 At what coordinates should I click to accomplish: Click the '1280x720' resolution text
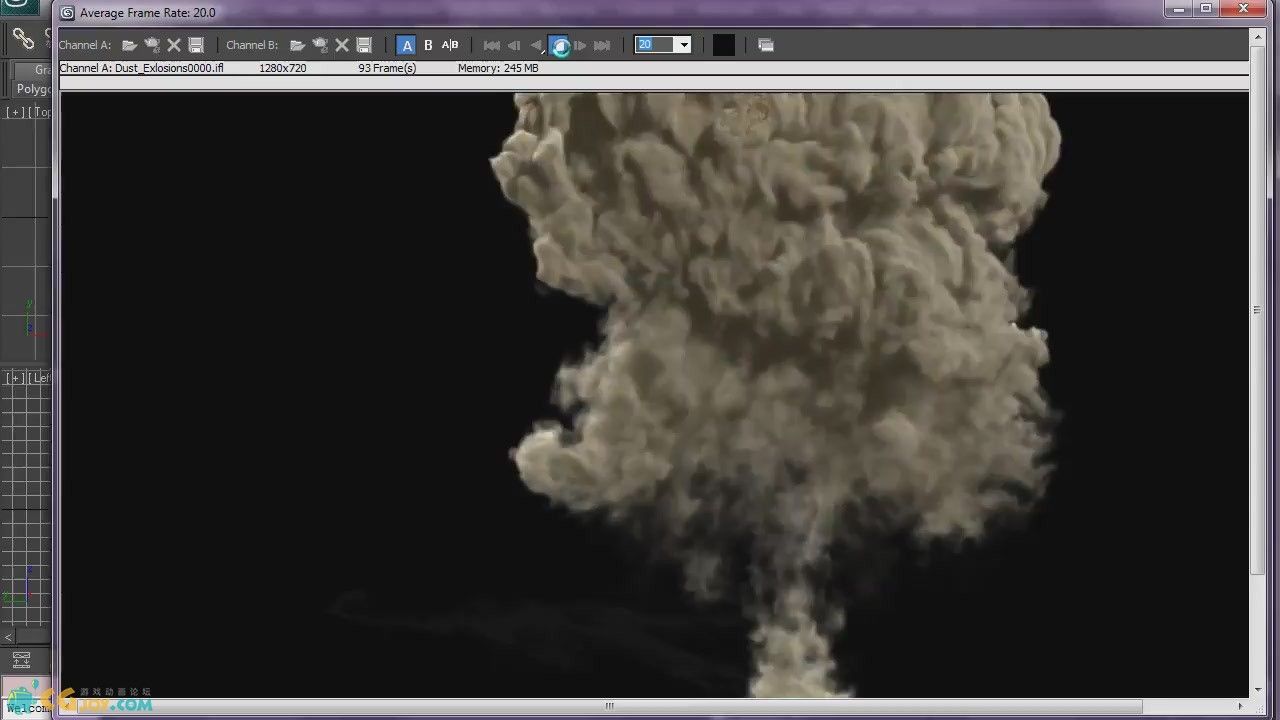tap(283, 68)
